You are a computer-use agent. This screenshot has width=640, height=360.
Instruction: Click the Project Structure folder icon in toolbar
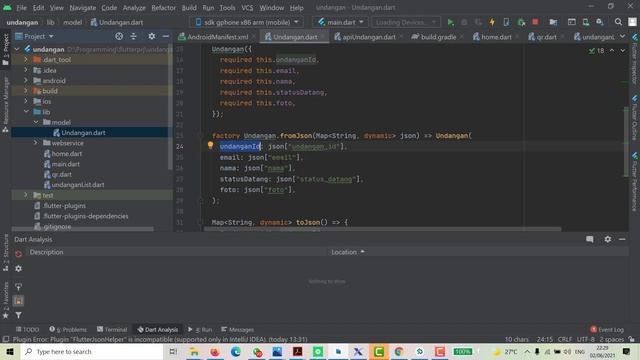coord(553,22)
